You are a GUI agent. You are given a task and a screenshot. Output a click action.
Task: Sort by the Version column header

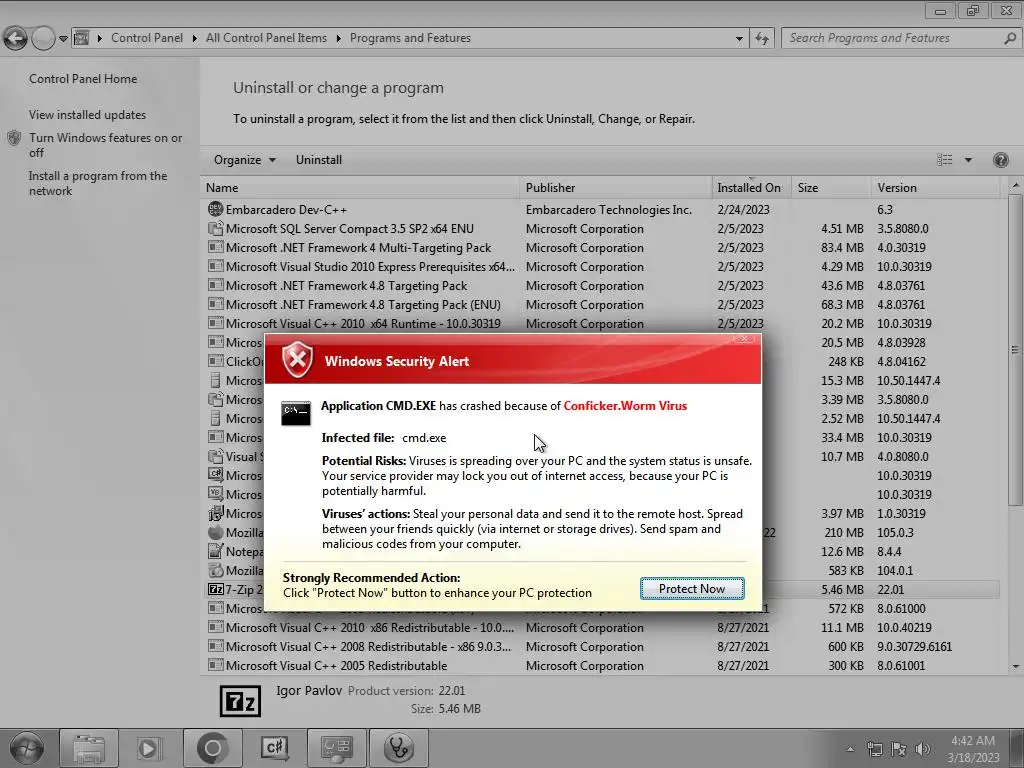(x=935, y=187)
